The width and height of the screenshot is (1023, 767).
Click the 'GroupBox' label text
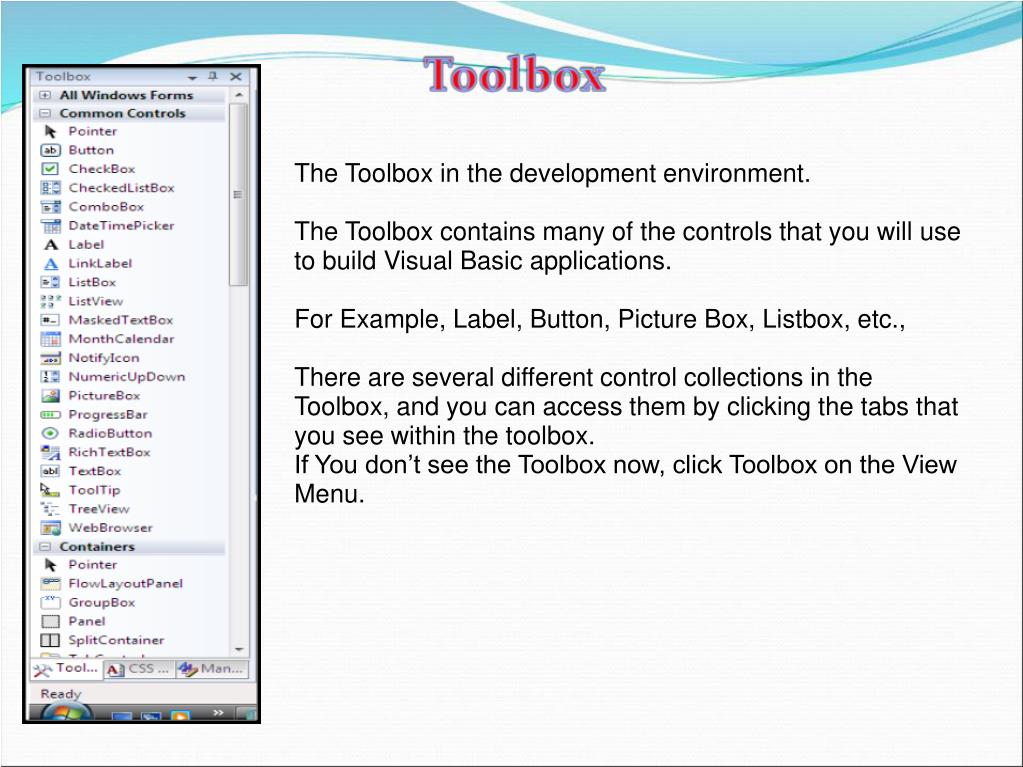click(x=102, y=602)
